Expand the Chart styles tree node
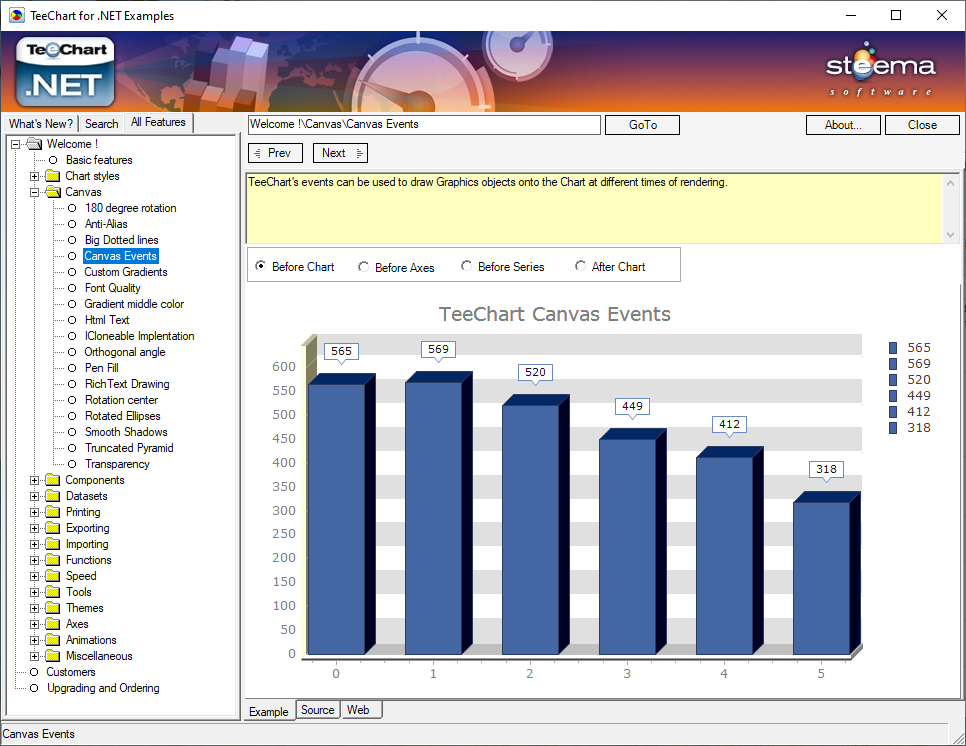The width and height of the screenshot is (966, 746). tap(34, 176)
